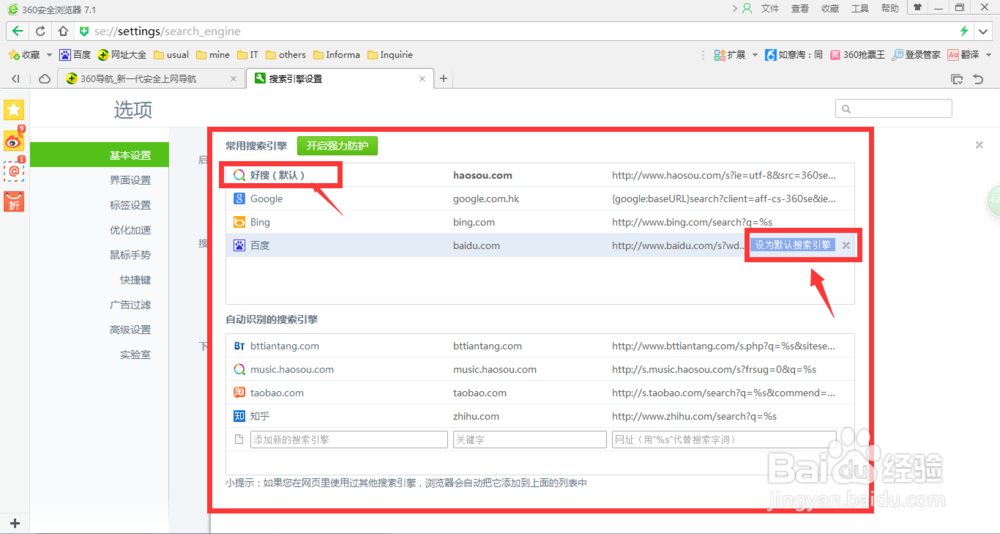Viewport: 1000px width, 534px height.
Task: Open 如意淘 extension
Action: click(794, 55)
